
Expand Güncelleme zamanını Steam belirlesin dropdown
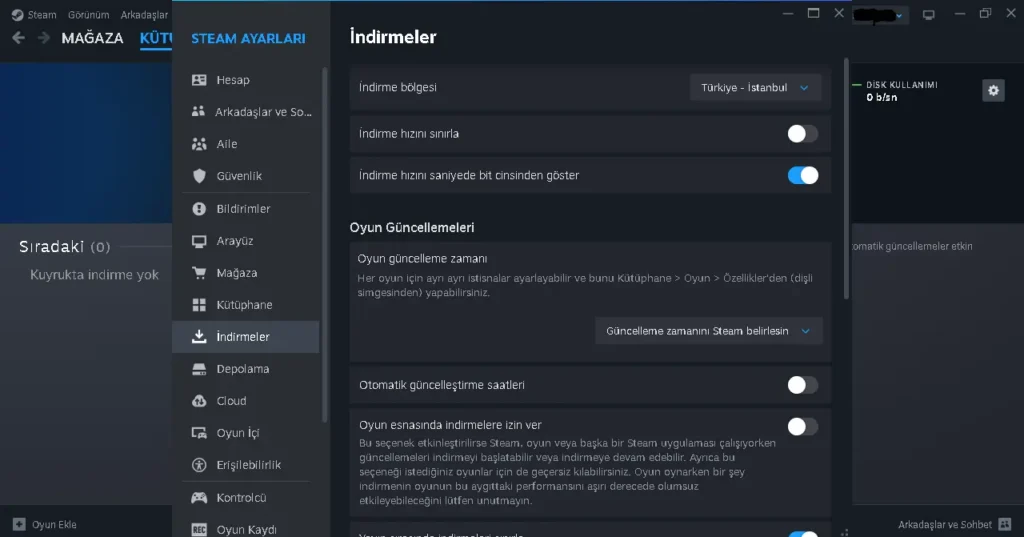click(x=709, y=331)
